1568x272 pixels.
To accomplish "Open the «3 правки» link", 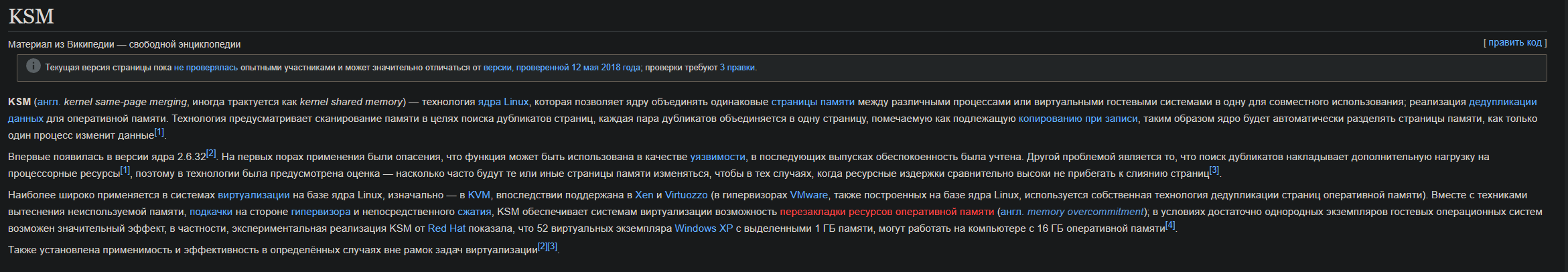I will tap(738, 68).
